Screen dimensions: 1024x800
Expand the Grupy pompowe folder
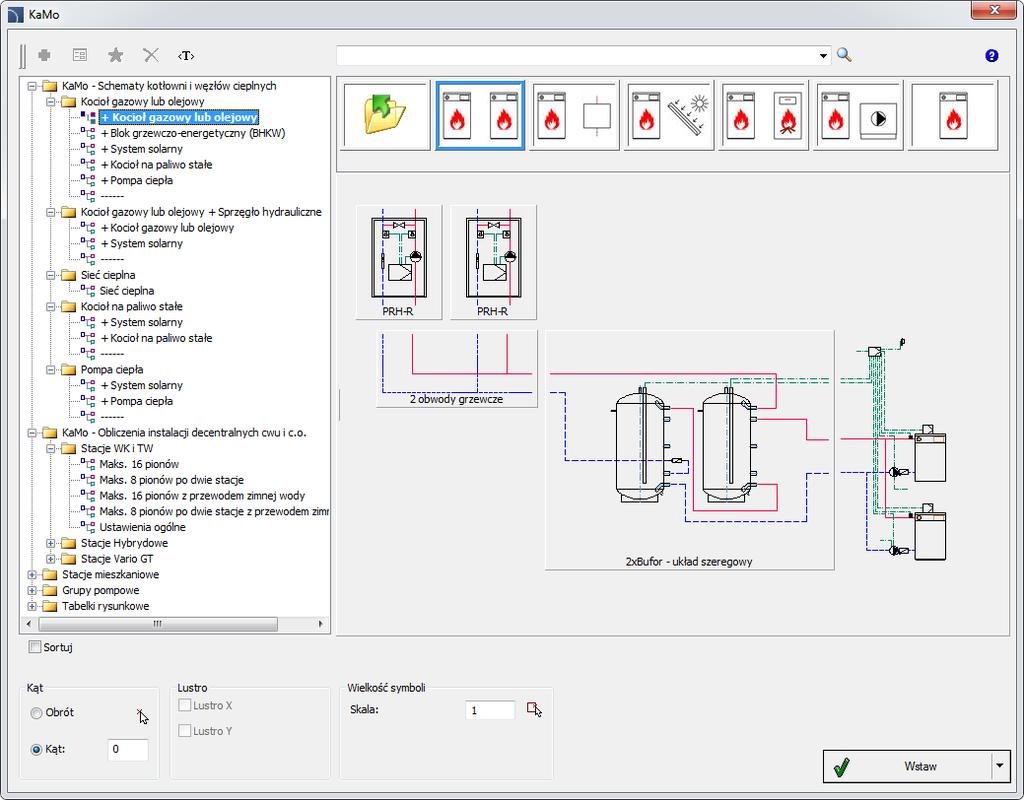[31, 590]
